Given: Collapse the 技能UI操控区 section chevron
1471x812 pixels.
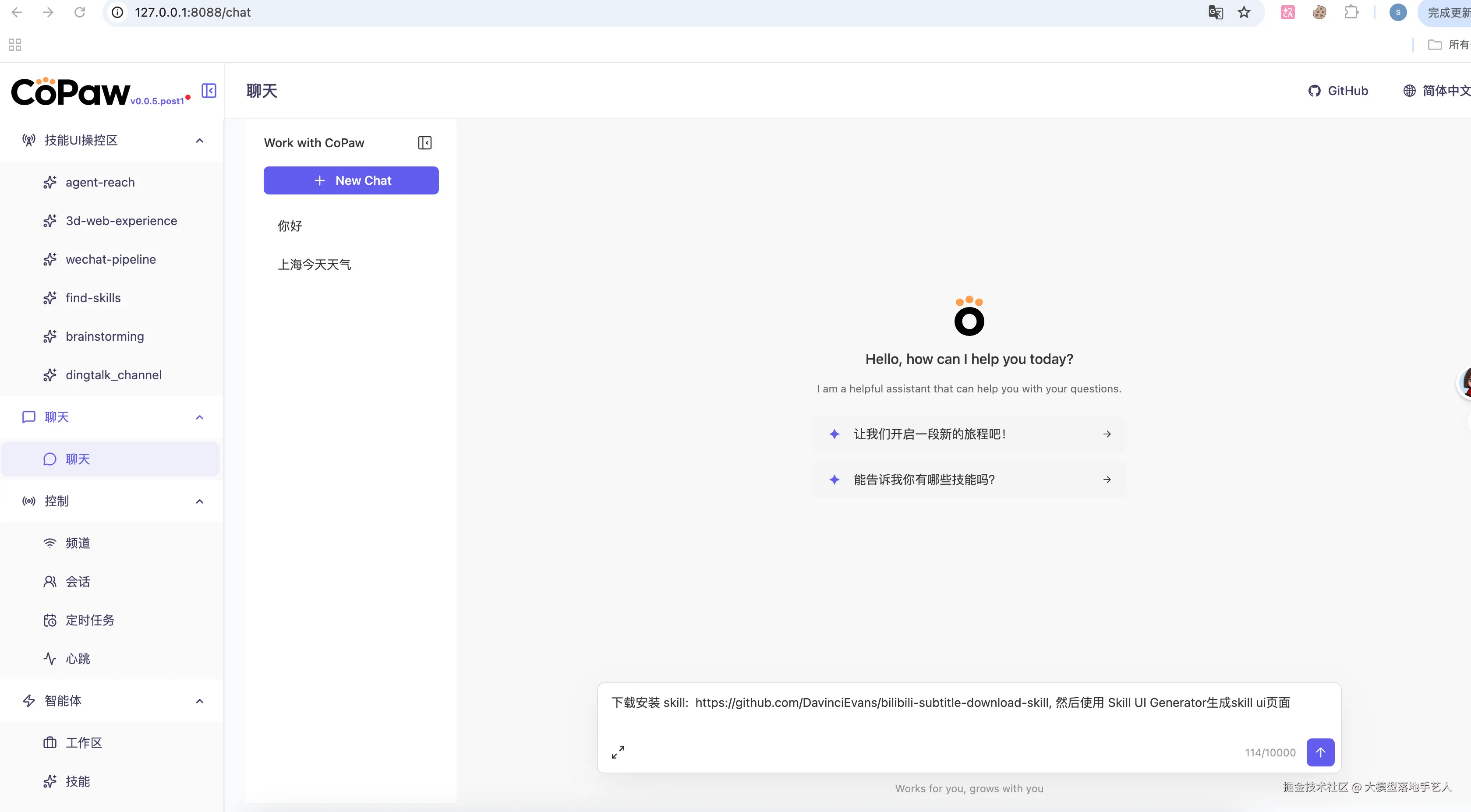Looking at the screenshot, I should [x=199, y=141].
